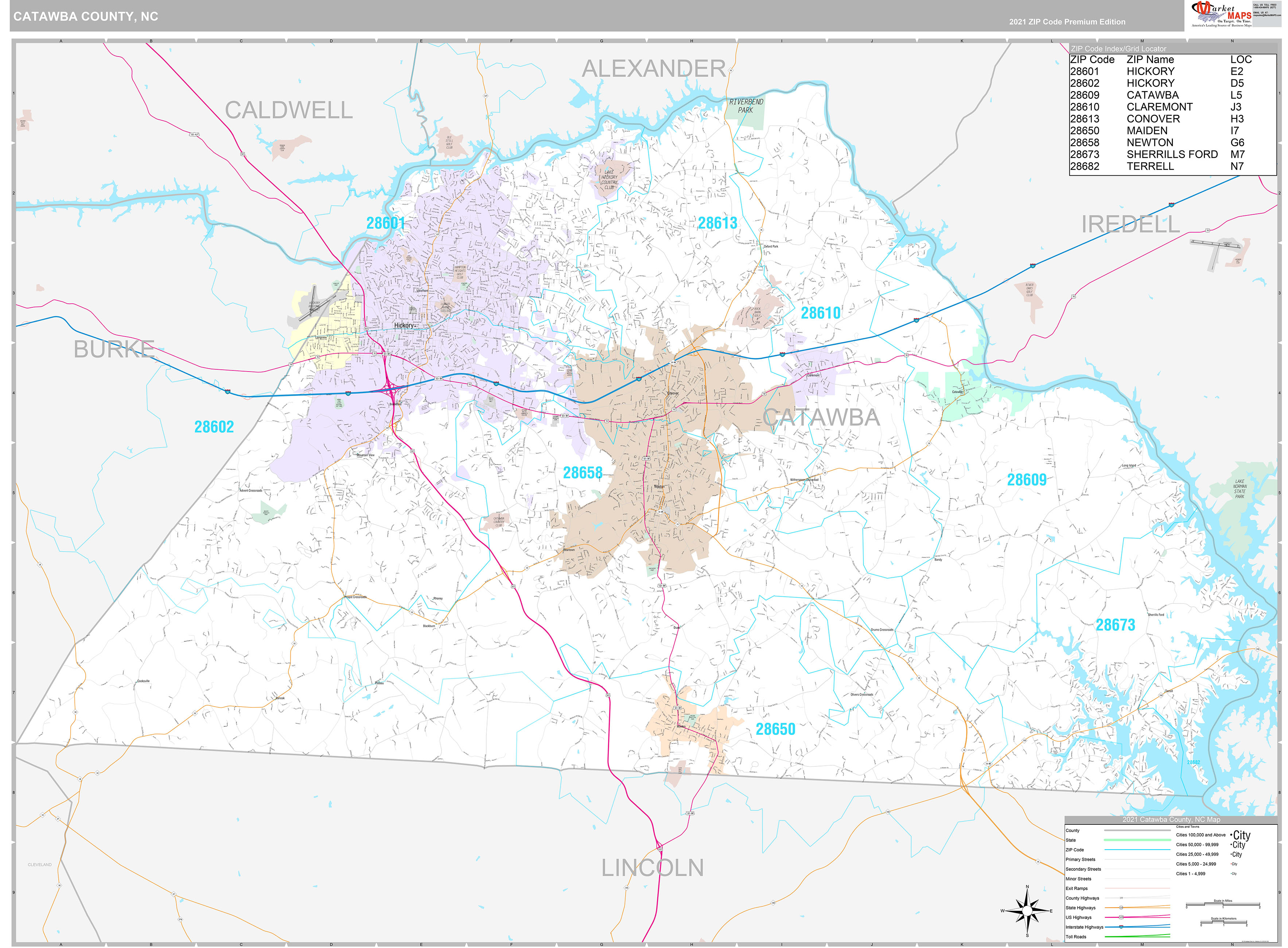Click 'Primary Streets' legend label
The width and height of the screenshot is (1288, 948).
click(1080, 860)
